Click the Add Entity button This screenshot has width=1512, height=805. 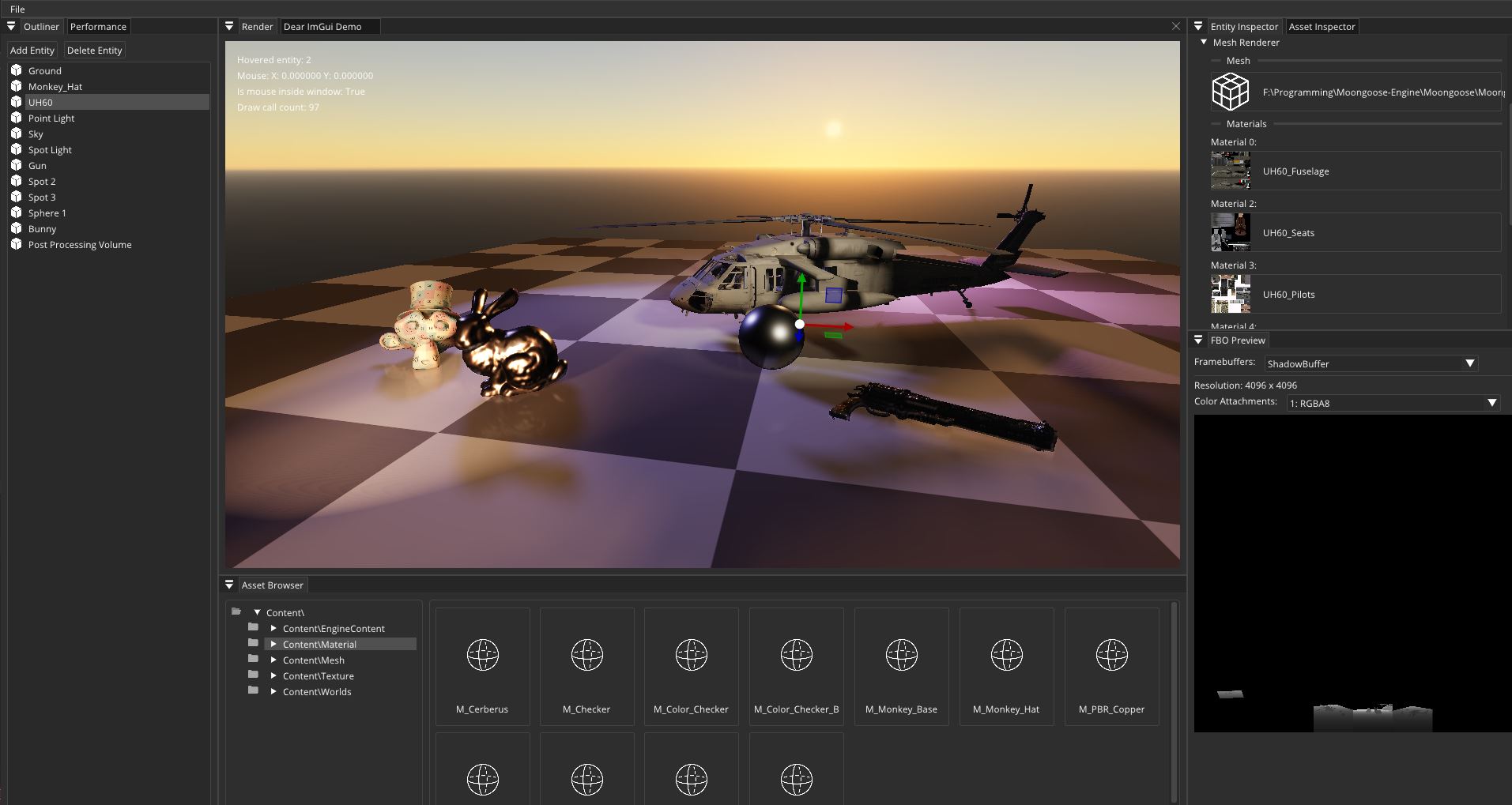pyautogui.click(x=32, y=50)
